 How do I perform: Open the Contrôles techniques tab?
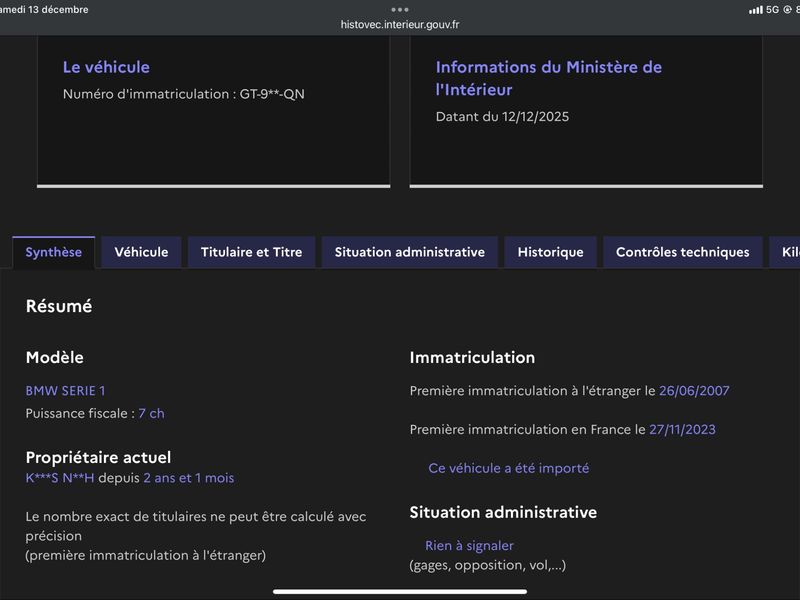coord(682,252)
